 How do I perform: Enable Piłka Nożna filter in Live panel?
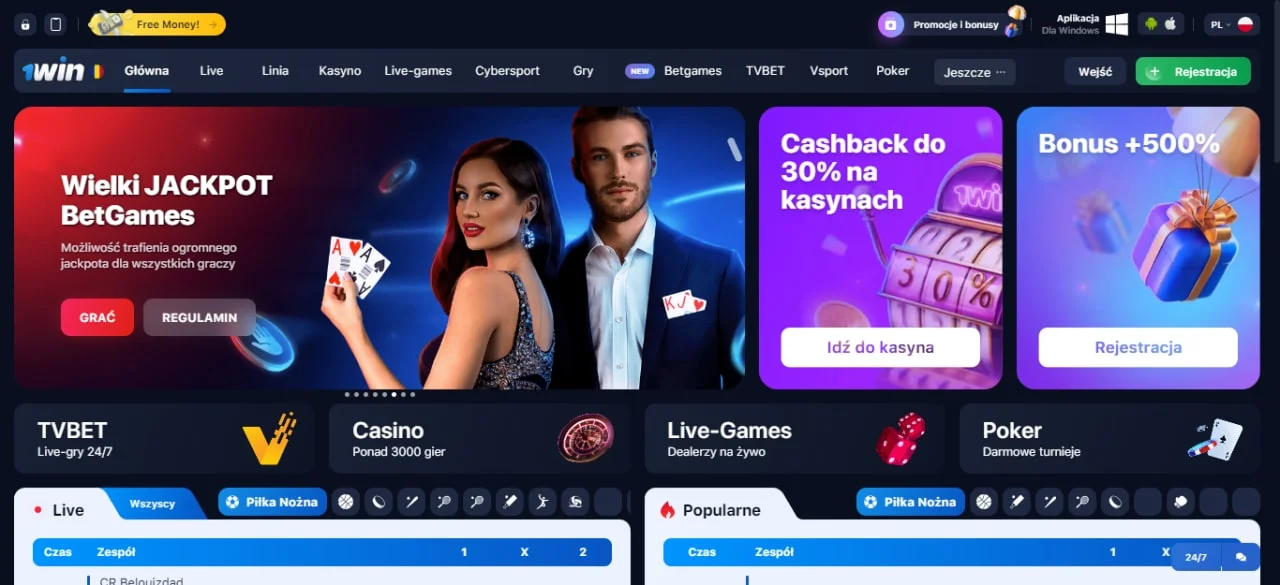273,502
